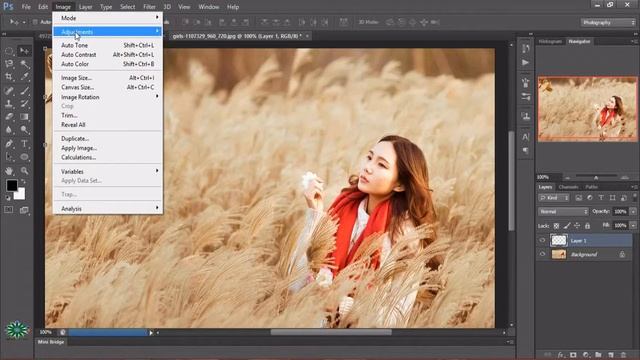Select the Zoom tool
The height and width of the screenshot is (360, 640).
point(24,171)
